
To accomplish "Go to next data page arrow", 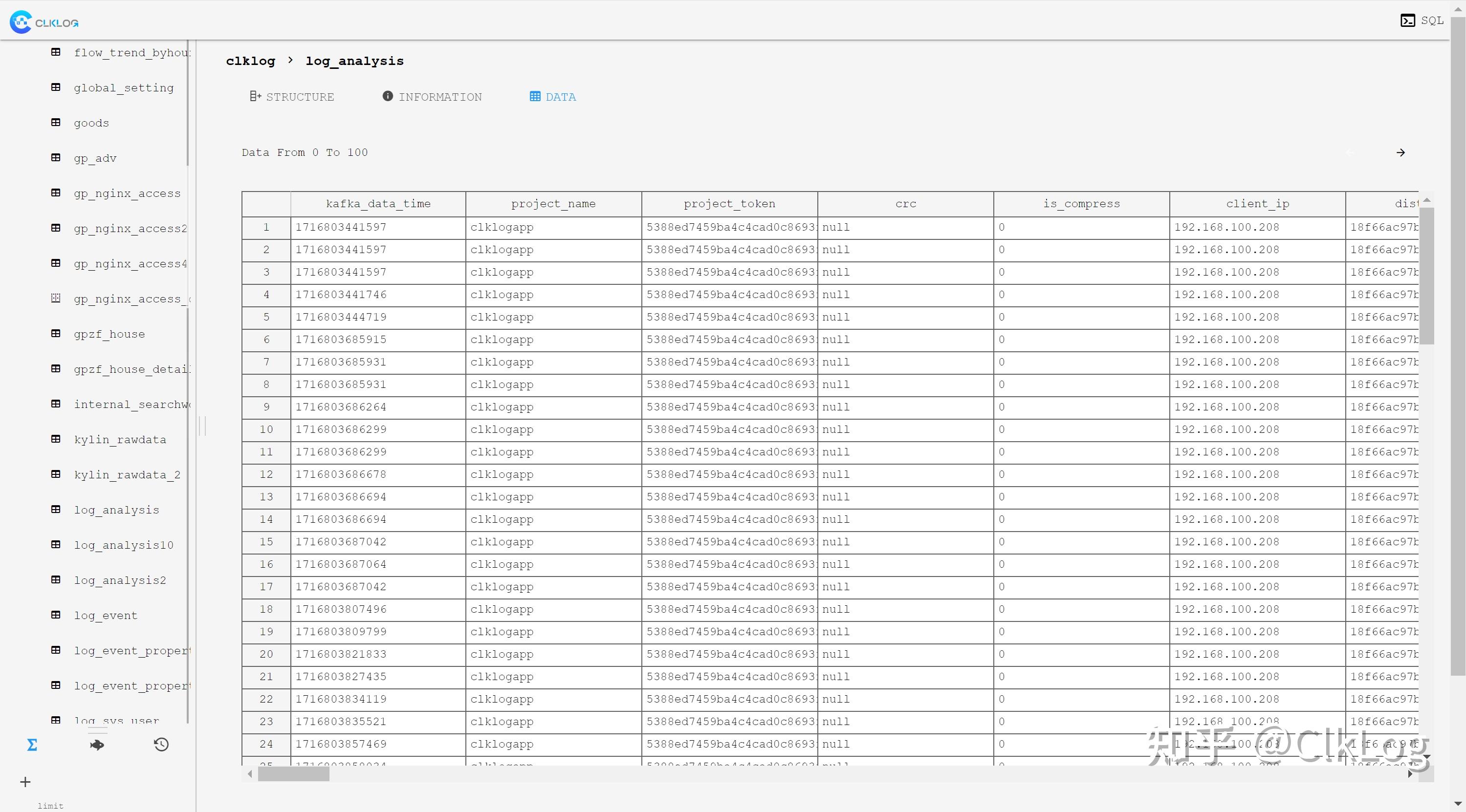I will point(1400,152).
